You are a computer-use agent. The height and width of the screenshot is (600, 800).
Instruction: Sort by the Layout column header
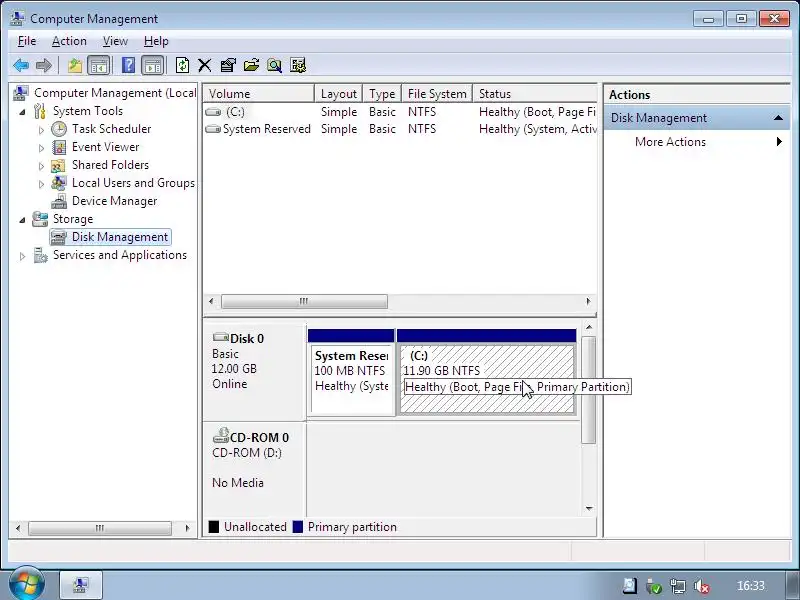click(x=339, y=94)
